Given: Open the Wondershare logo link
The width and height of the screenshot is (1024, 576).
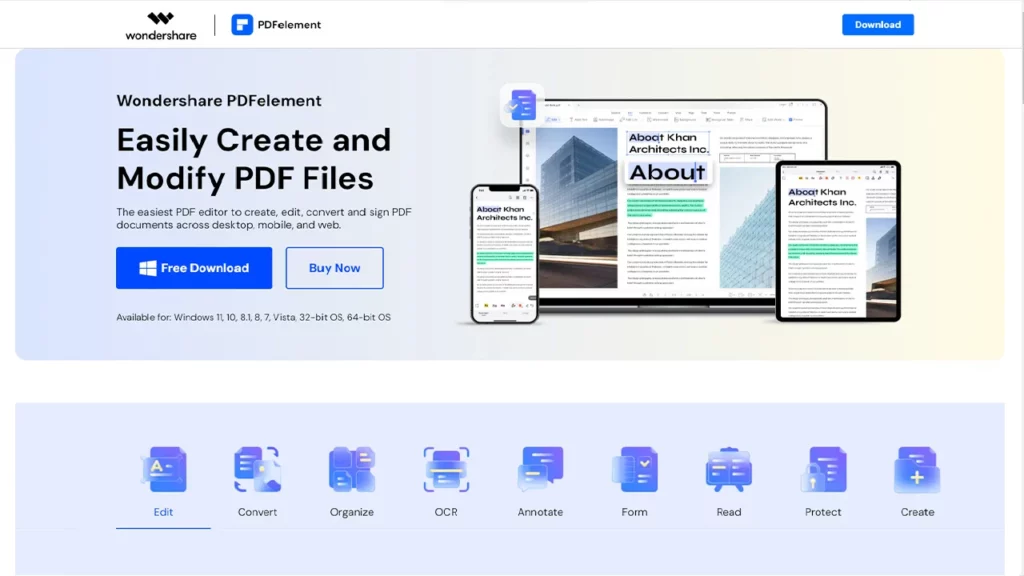Looking at the screenshot, I should [x=161, y=25].
